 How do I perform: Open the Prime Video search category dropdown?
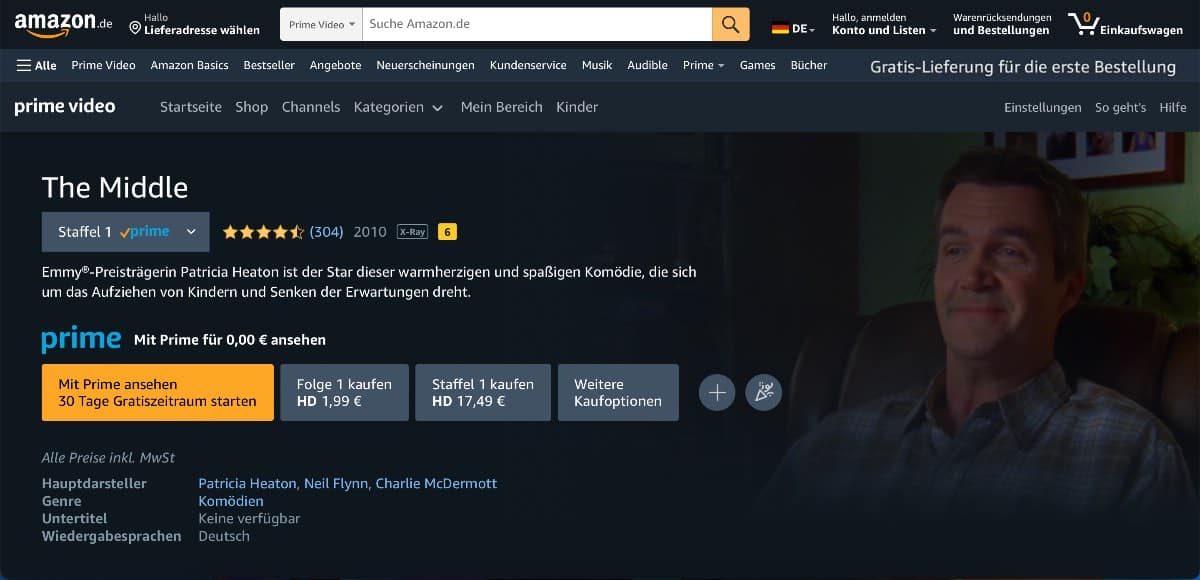click(x=321, y=24)
